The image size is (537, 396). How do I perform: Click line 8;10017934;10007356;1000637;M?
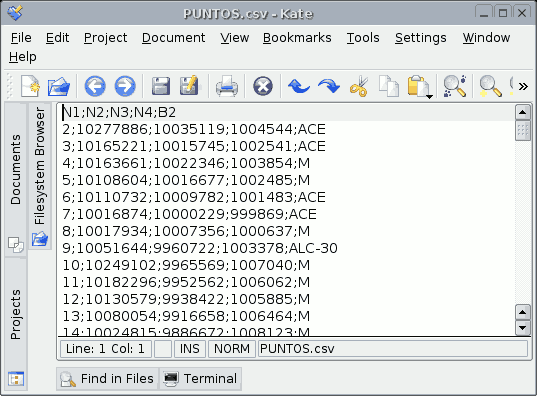186,231
